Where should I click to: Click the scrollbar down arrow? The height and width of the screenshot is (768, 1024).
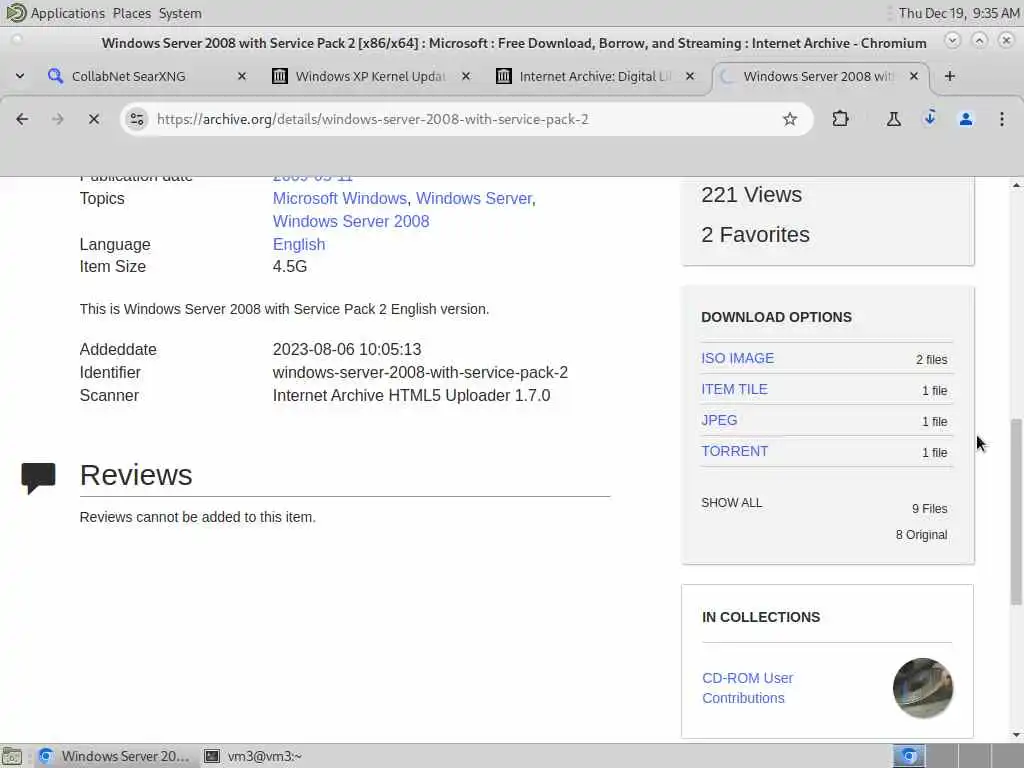[x=1016, y=734]
